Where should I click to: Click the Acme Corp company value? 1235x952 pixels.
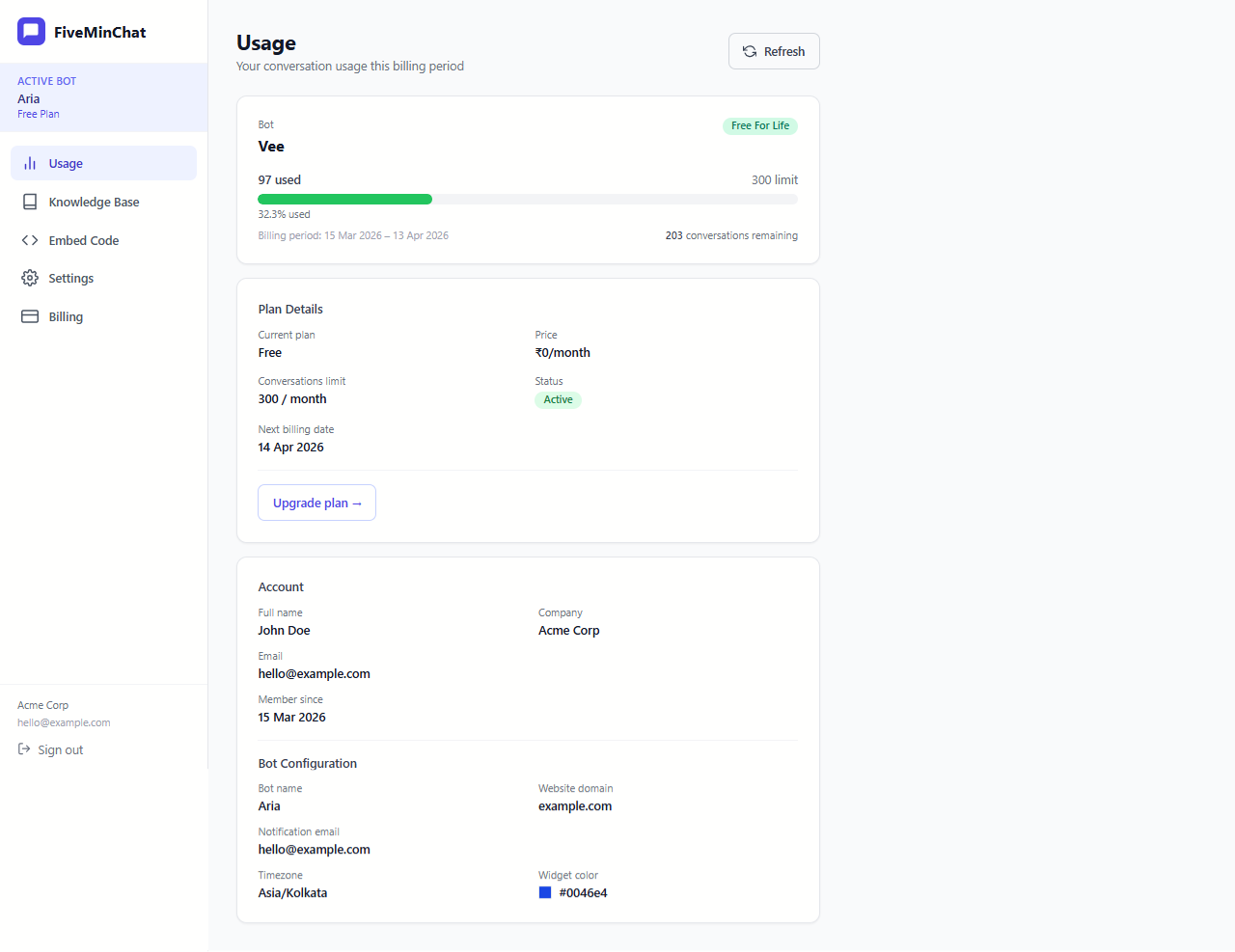tap(569, 630)
